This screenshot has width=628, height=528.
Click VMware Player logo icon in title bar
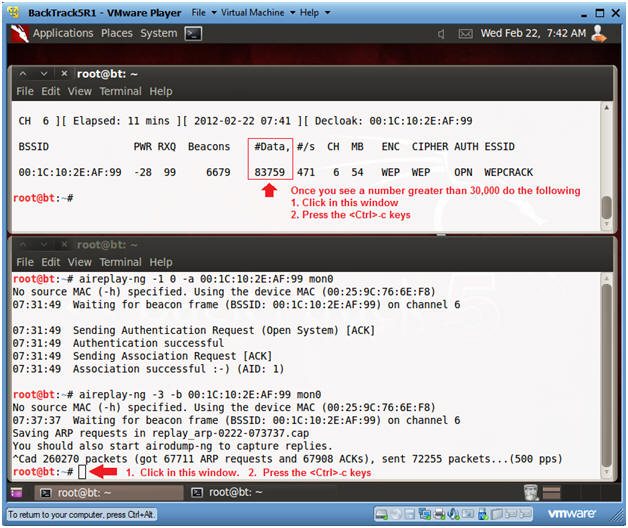[14, 12]
